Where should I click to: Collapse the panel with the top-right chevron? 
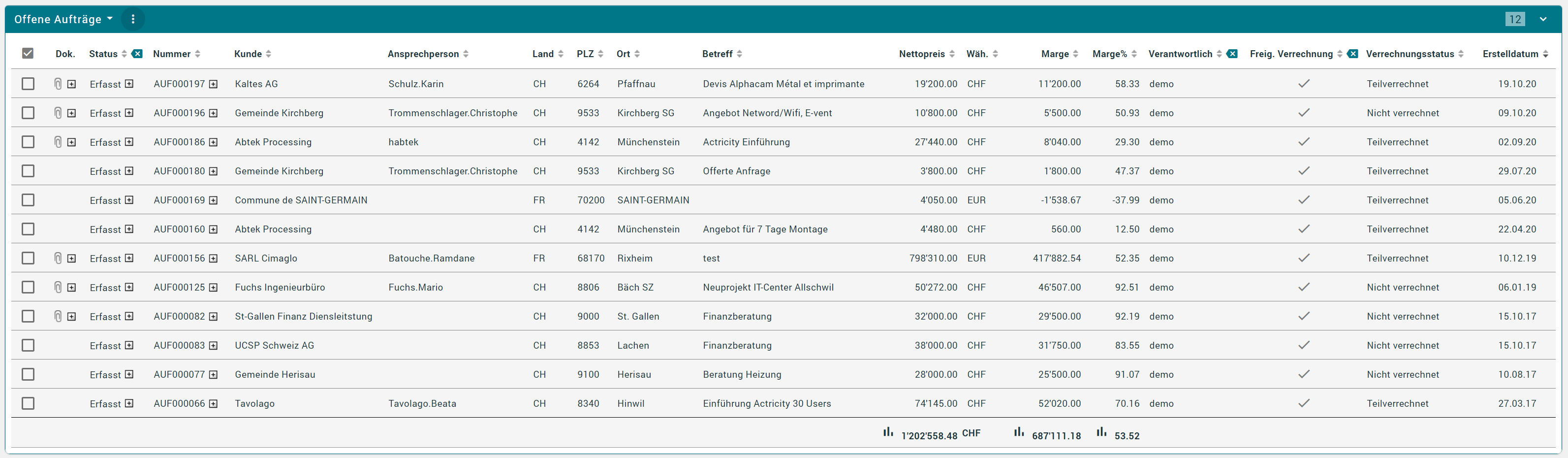(1543, 19)
